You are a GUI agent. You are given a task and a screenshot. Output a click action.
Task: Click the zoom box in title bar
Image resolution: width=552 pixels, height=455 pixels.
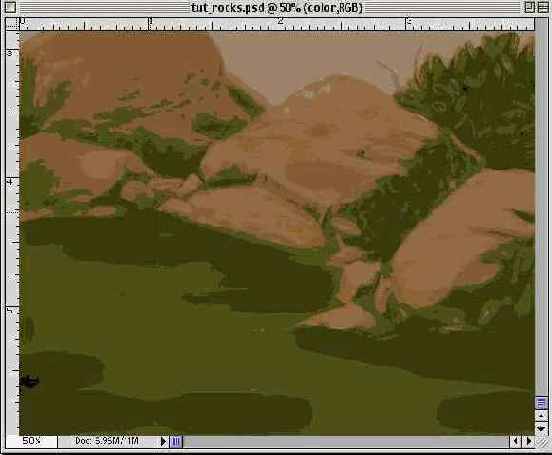coord(529,7)
